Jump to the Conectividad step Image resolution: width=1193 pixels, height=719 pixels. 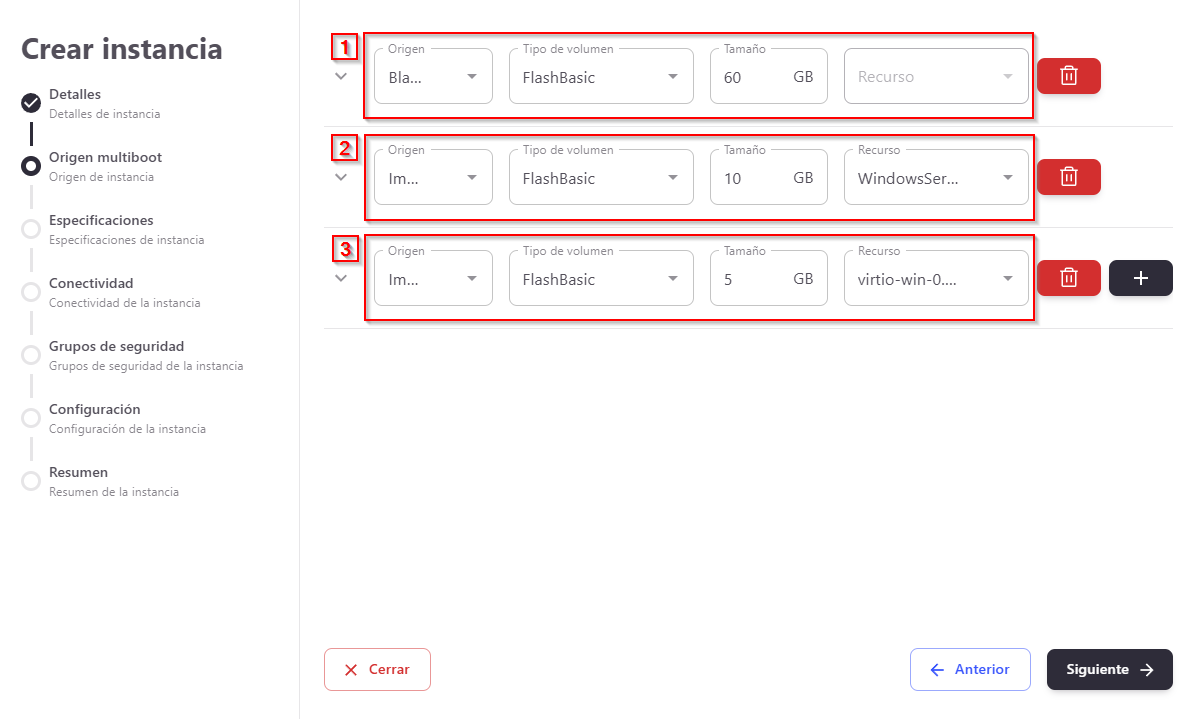pyautogui.click(x=91, y=284)
